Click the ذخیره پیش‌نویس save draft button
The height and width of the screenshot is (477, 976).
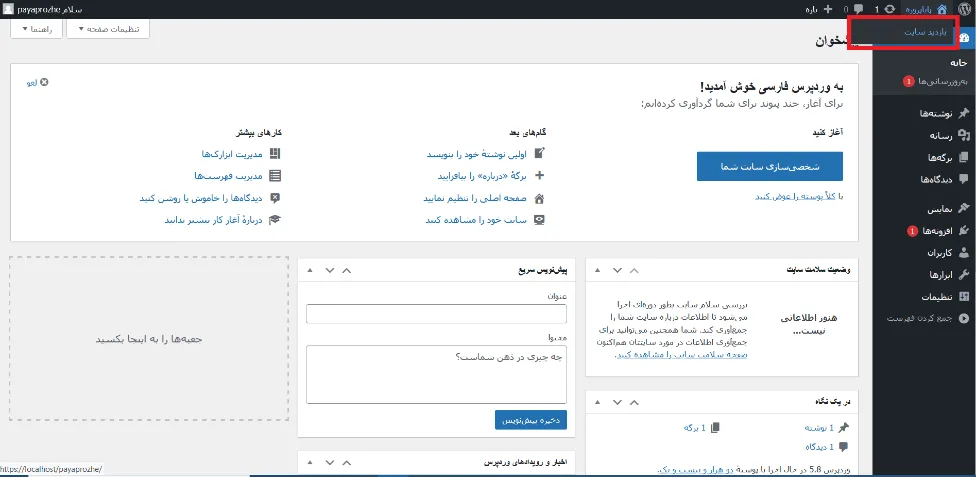[531, 420]
